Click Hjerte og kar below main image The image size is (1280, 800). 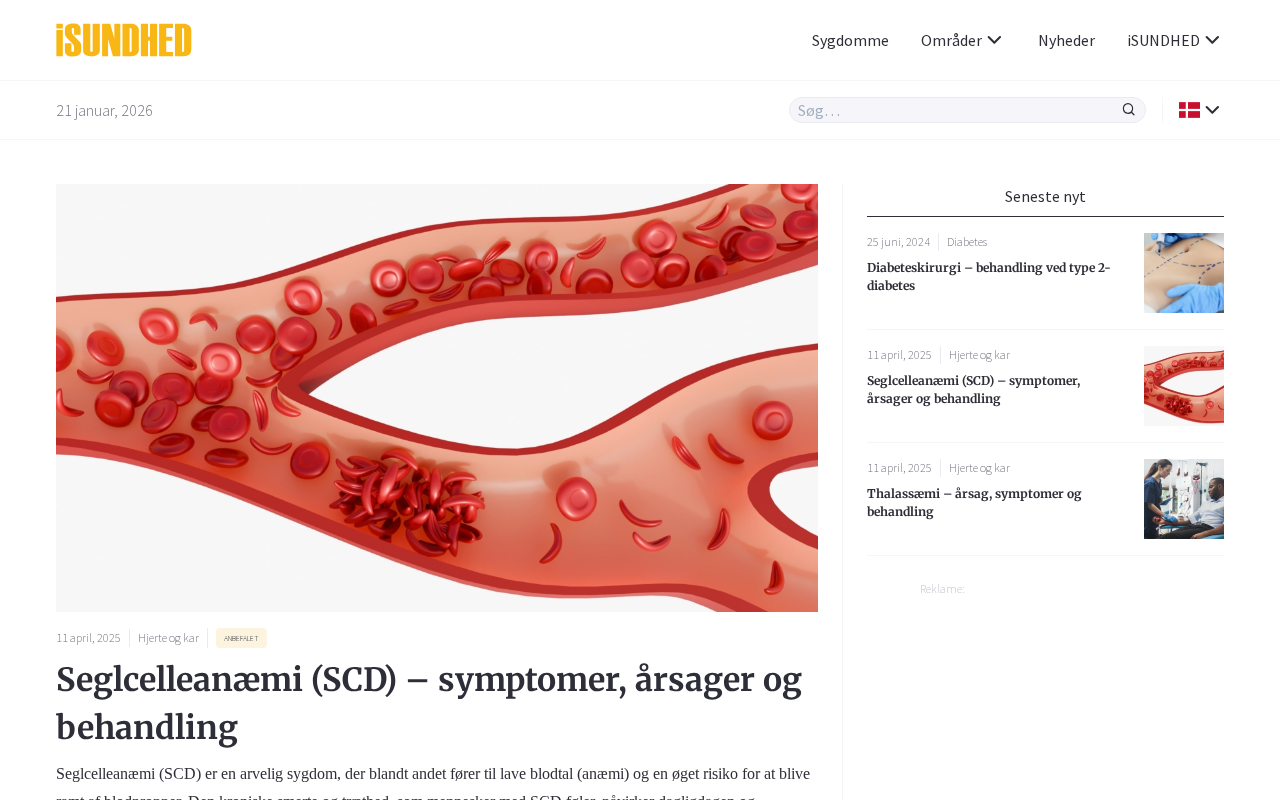click(168, 638)
